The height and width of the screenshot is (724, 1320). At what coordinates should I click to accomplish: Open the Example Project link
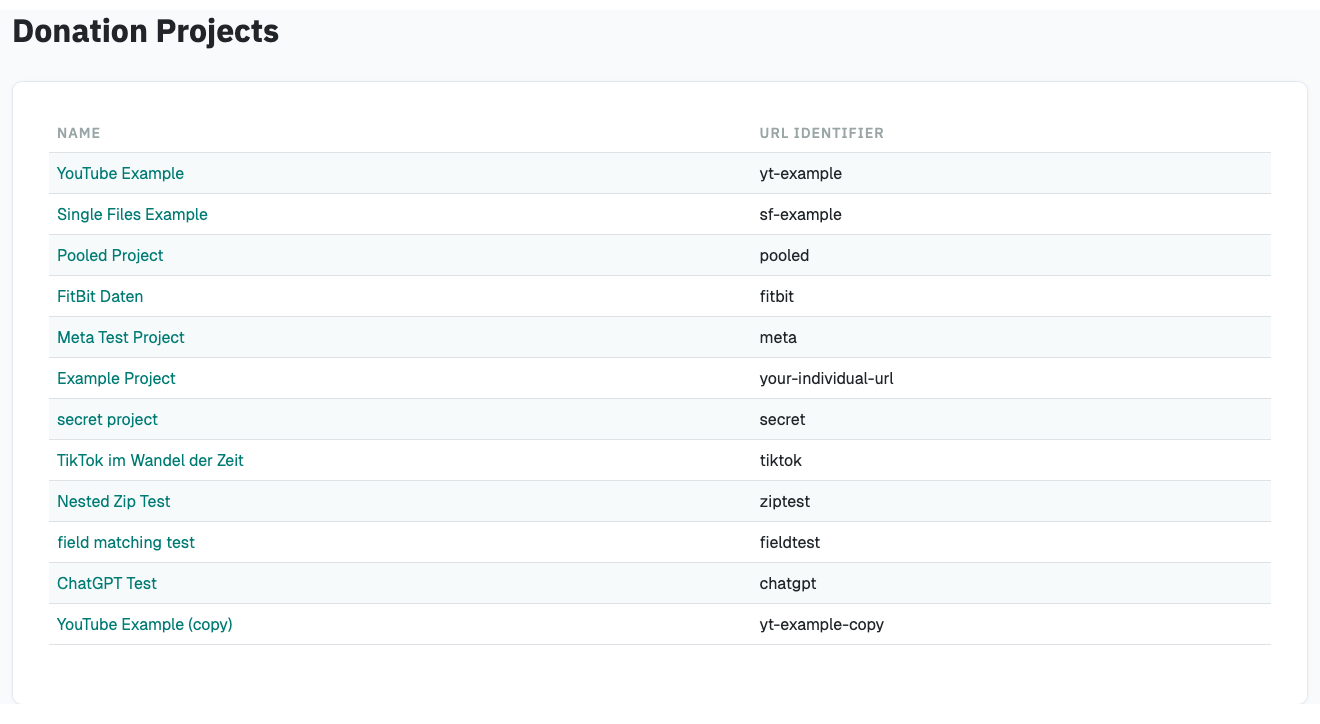(116, 378)
